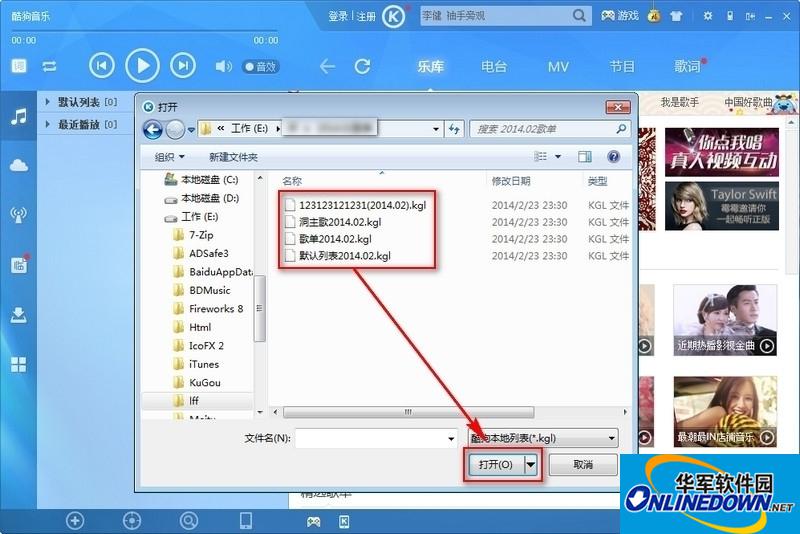The image size is (800, 534).
Task: Go to the previous track
Action: [x=101, y=66]
